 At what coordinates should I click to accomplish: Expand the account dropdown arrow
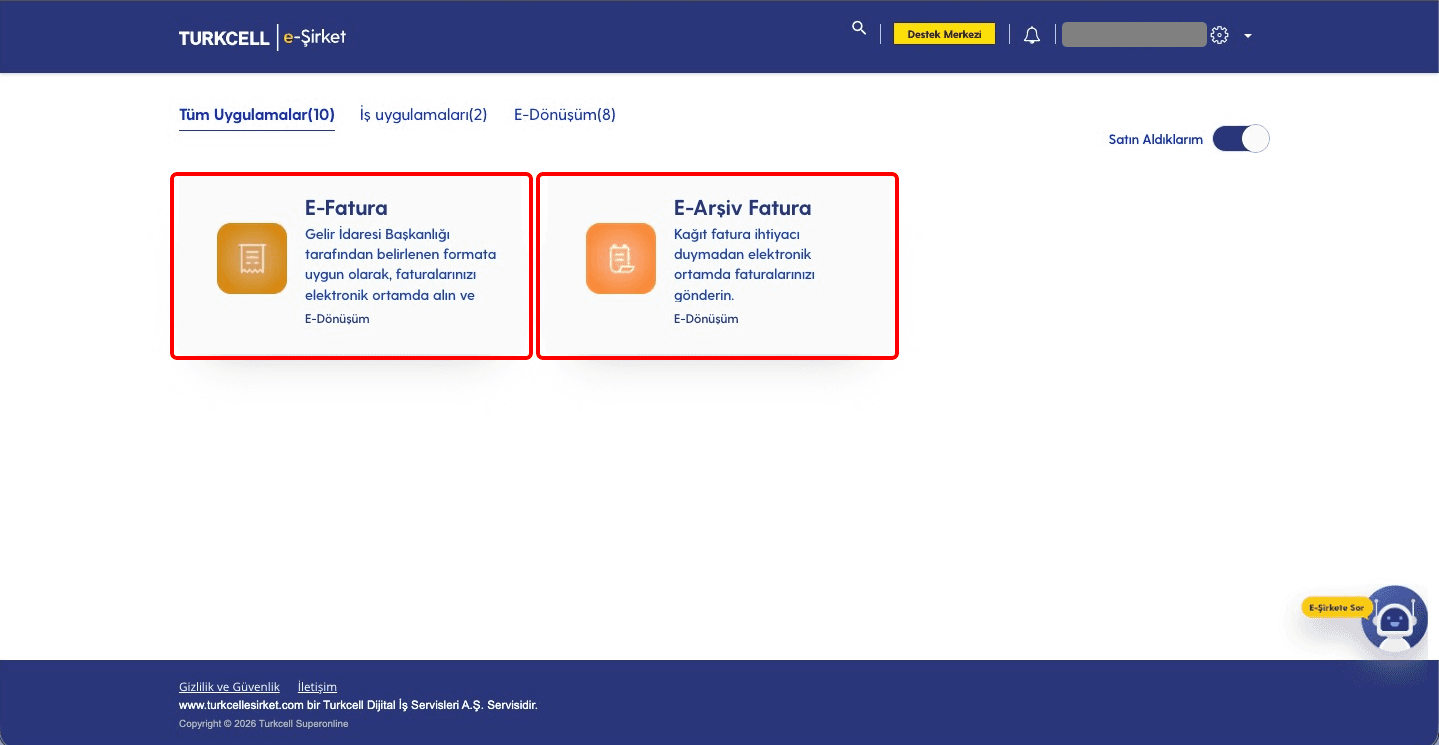tap(1248, 36)
